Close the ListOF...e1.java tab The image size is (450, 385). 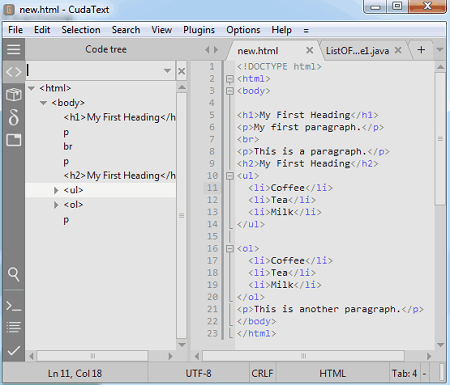click(x=398, y=50)
